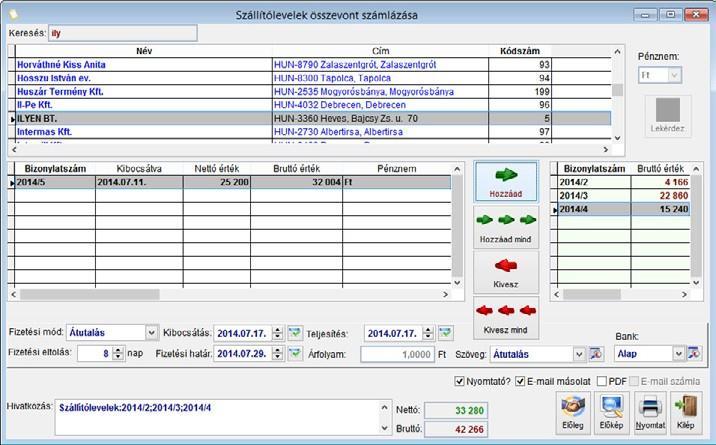Expand the Fizetési mód dropdown
Screen dimensions: 716x445
coord(152,333)
